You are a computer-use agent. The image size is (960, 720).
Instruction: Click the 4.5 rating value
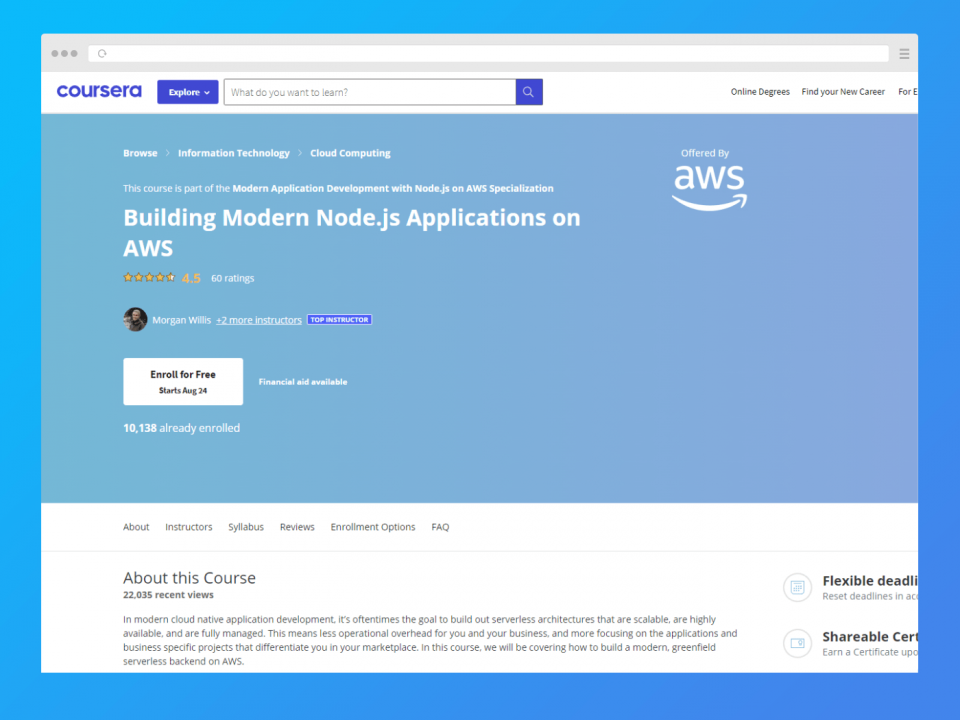pyautogui.click(x=191, y=278)
